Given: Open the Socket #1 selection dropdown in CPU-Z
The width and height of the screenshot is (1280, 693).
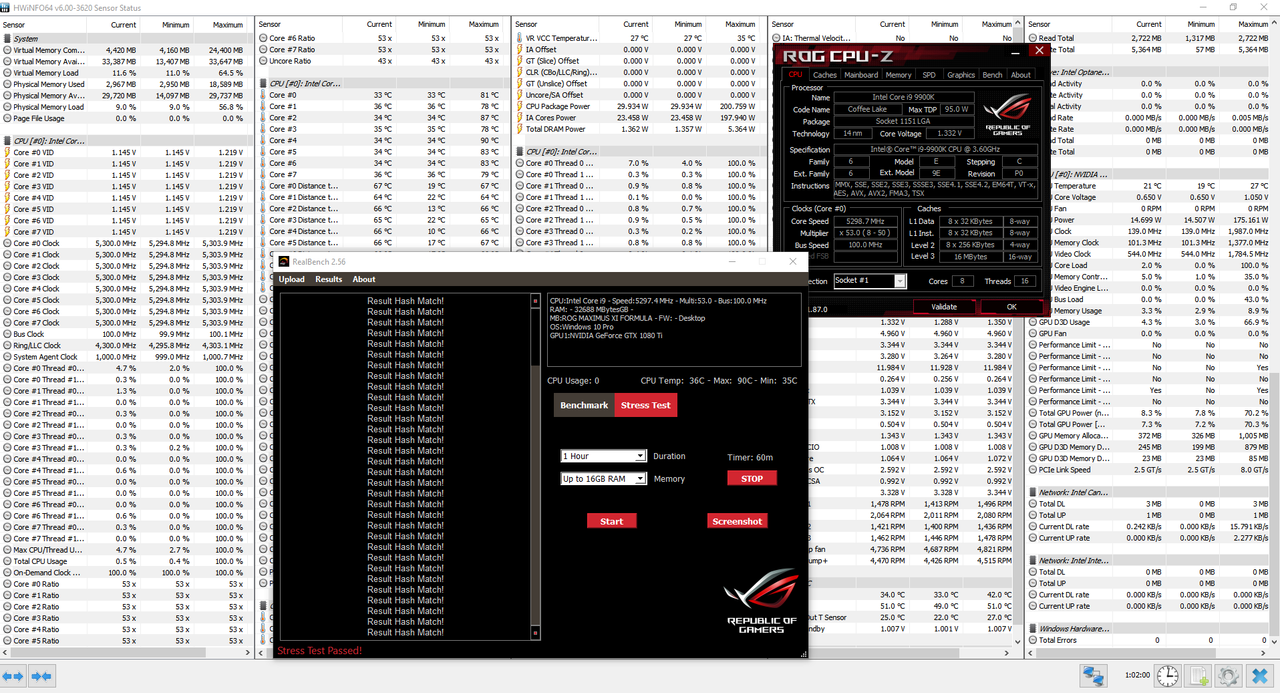Looking at the screenshot, I should coord(869,281).
